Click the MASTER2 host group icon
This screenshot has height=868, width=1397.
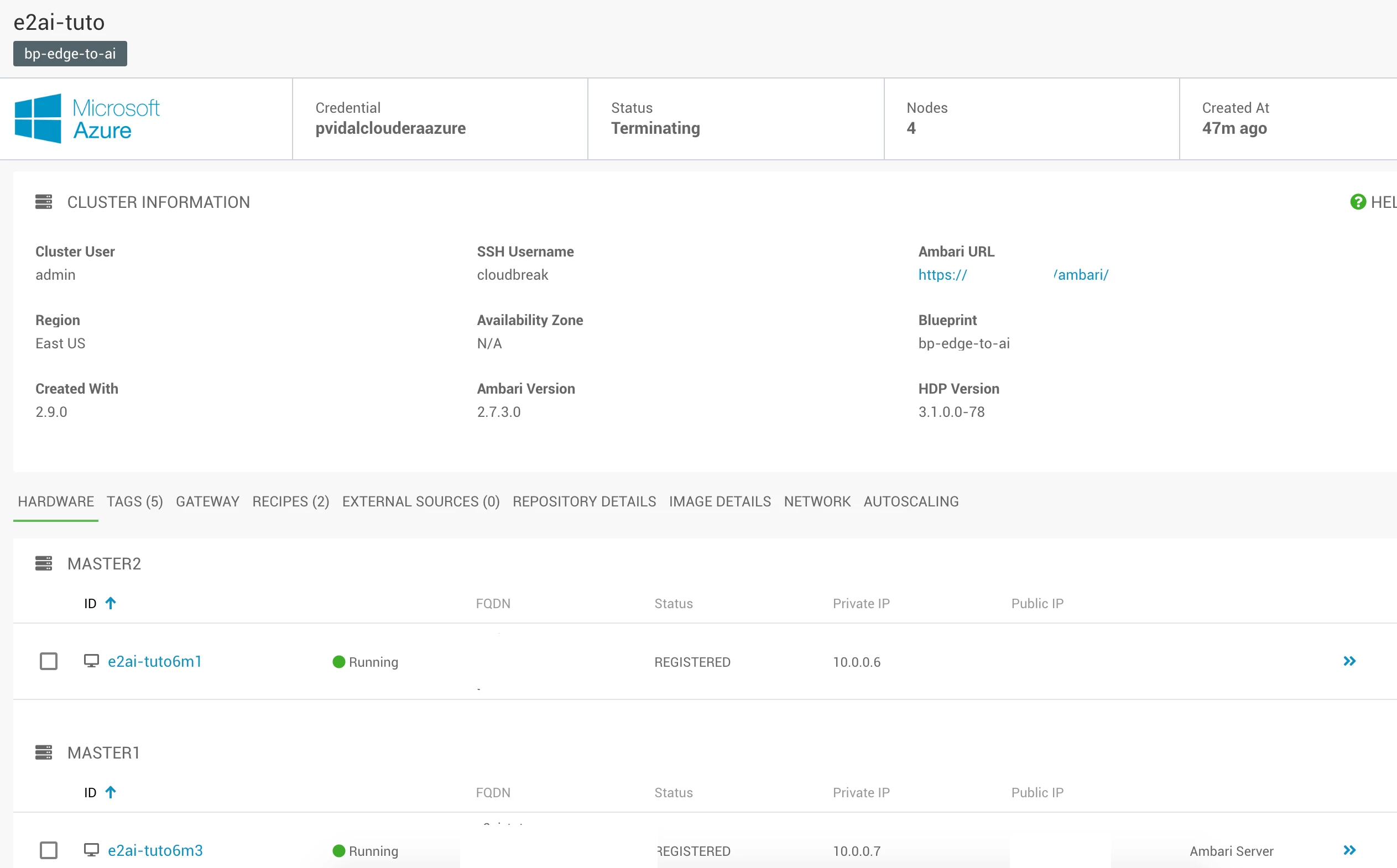pos(44,564)
